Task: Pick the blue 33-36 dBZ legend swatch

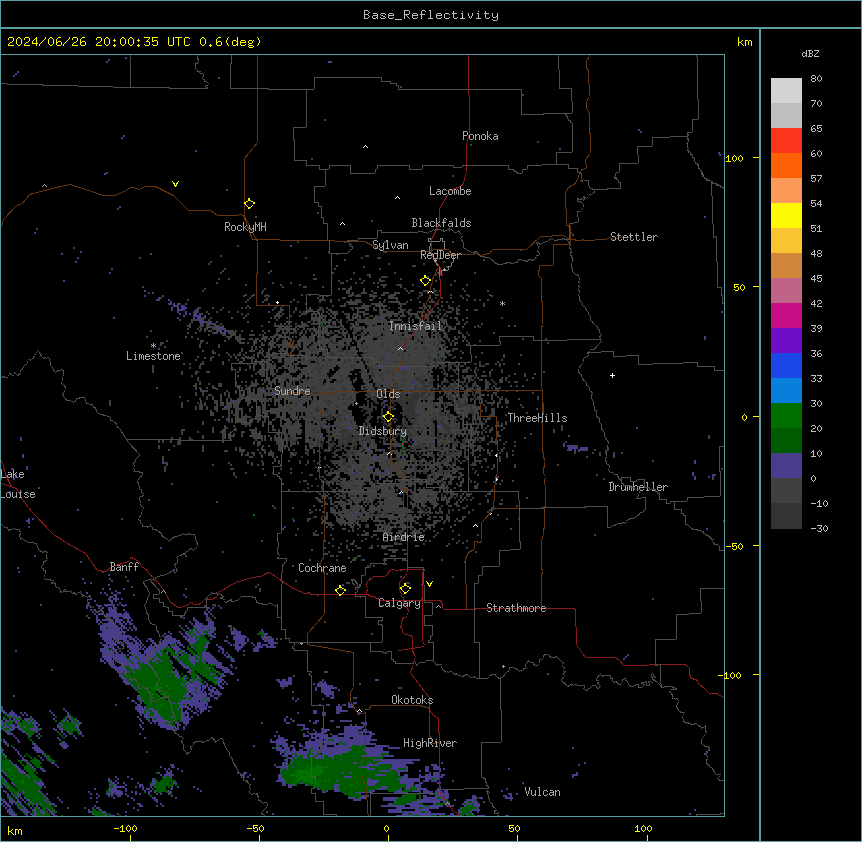Action: 786,365
